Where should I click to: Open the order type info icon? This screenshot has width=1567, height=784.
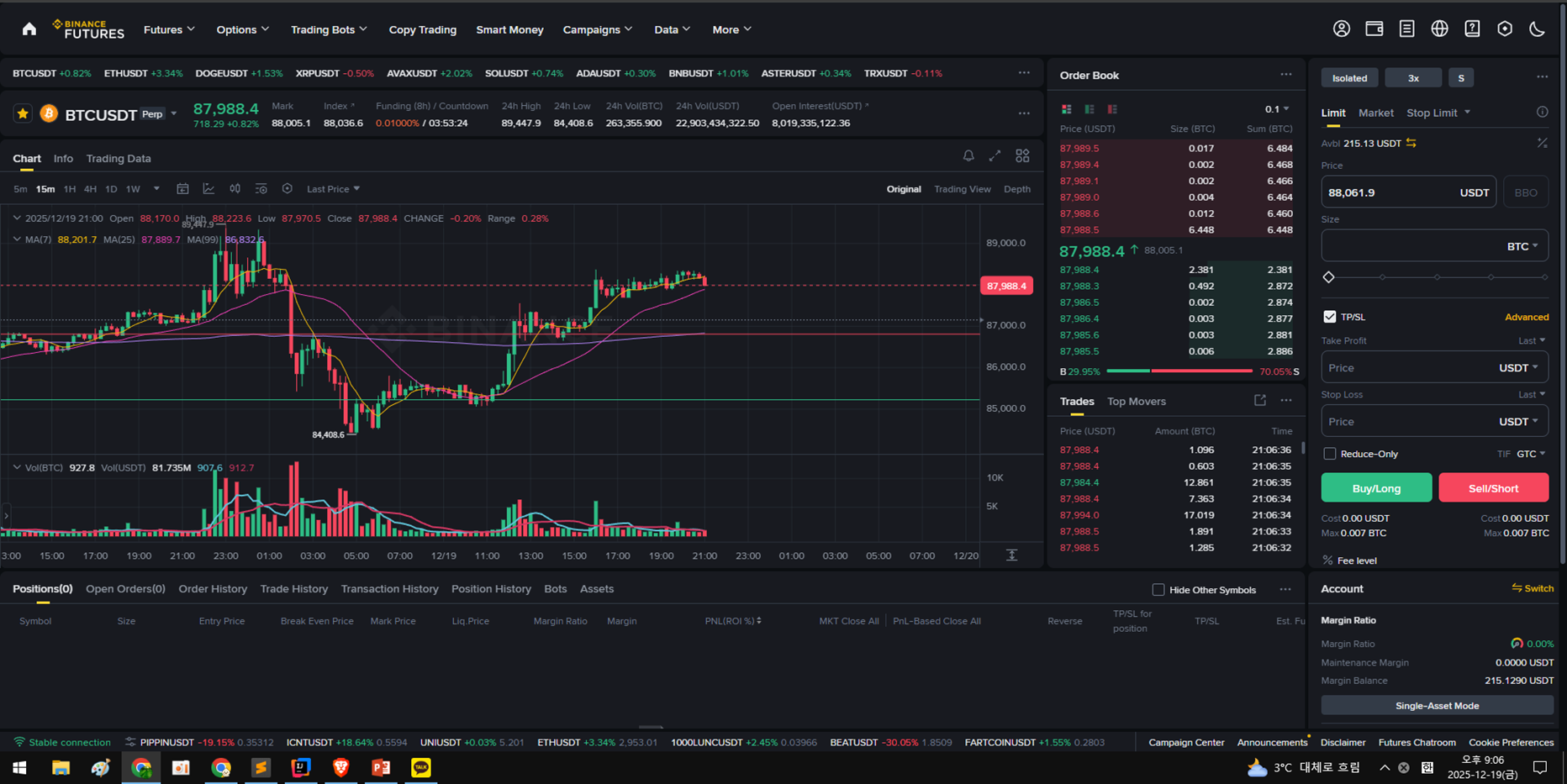click(1542, 112)
